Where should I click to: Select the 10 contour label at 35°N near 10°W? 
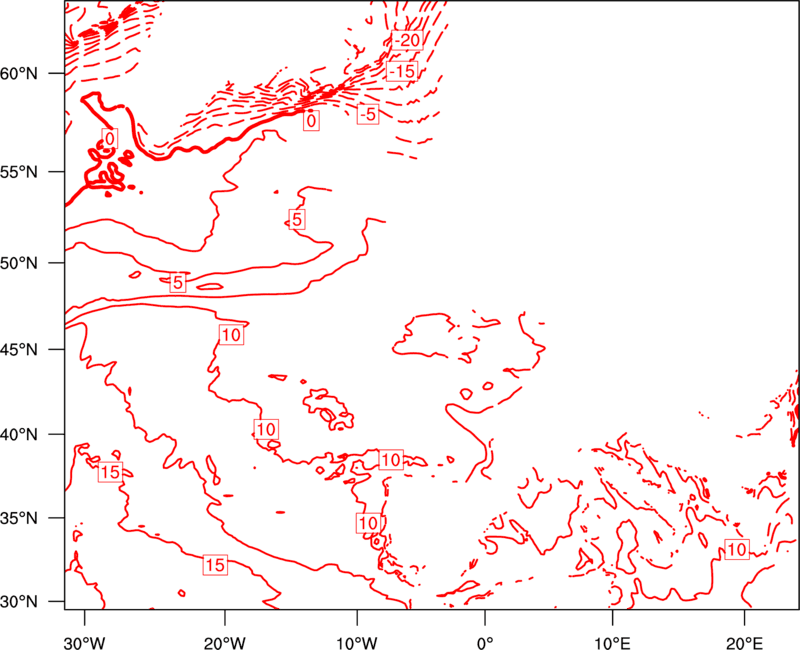[x=368, y=523]
